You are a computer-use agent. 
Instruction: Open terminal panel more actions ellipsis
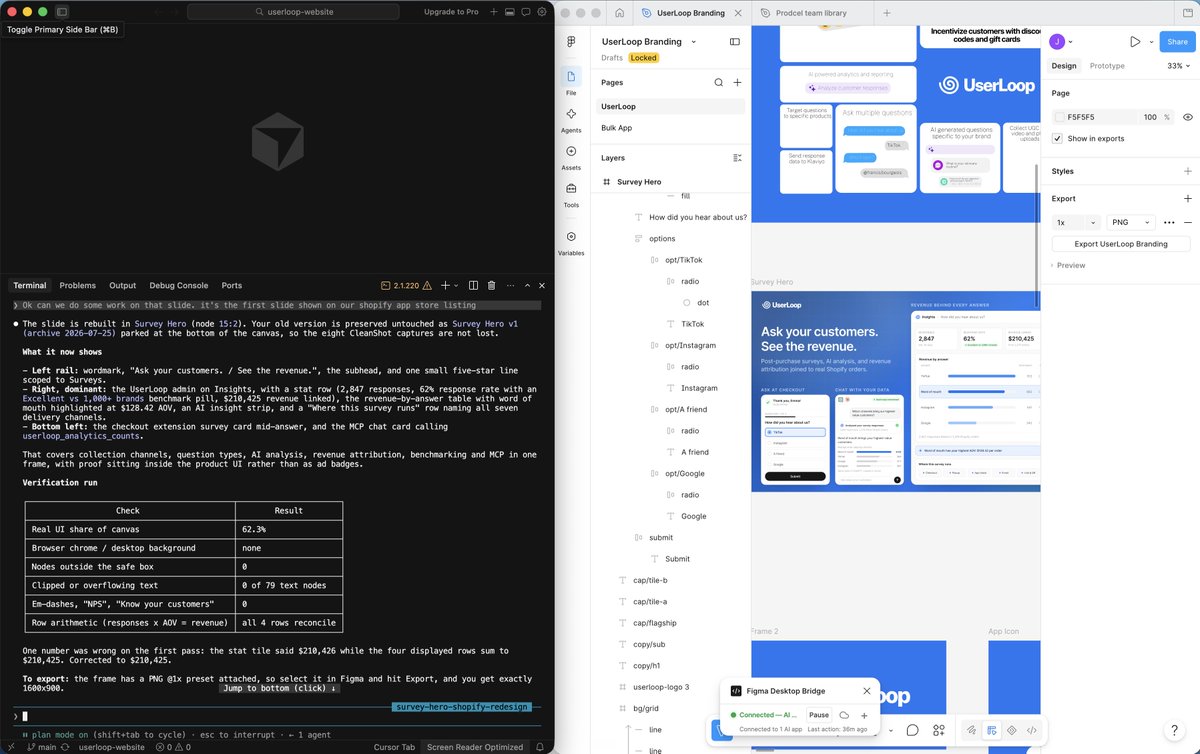pos(512,286)
